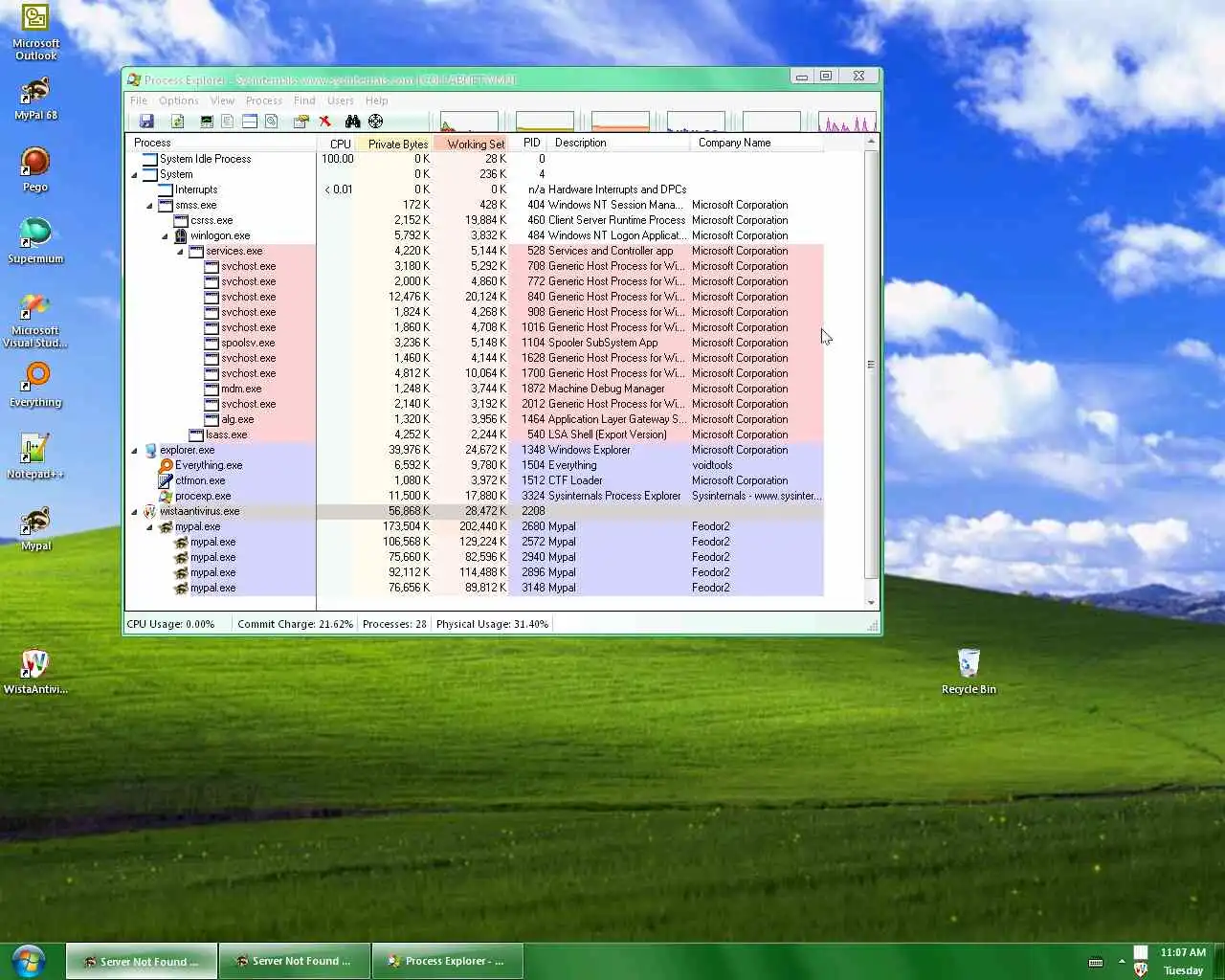Screen dimensions: 1225x980
Task: Open the Options menu
Action: [179, 100]
